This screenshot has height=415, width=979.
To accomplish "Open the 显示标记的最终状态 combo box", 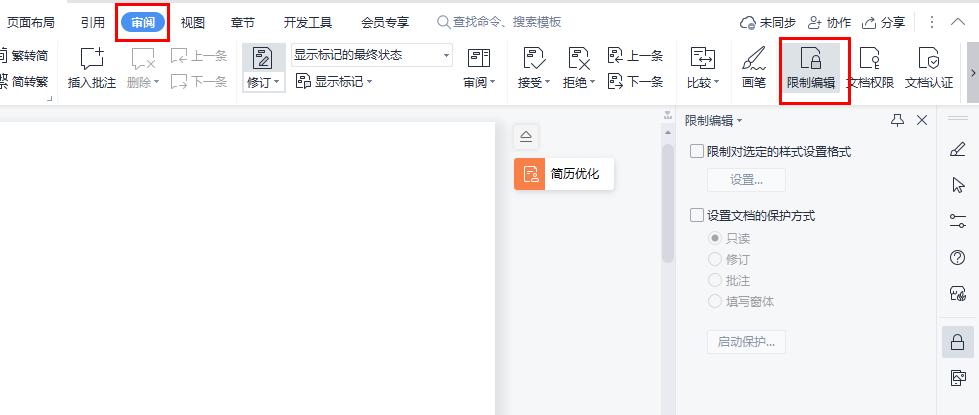I will pyautogui.click(x=372, y=55).
